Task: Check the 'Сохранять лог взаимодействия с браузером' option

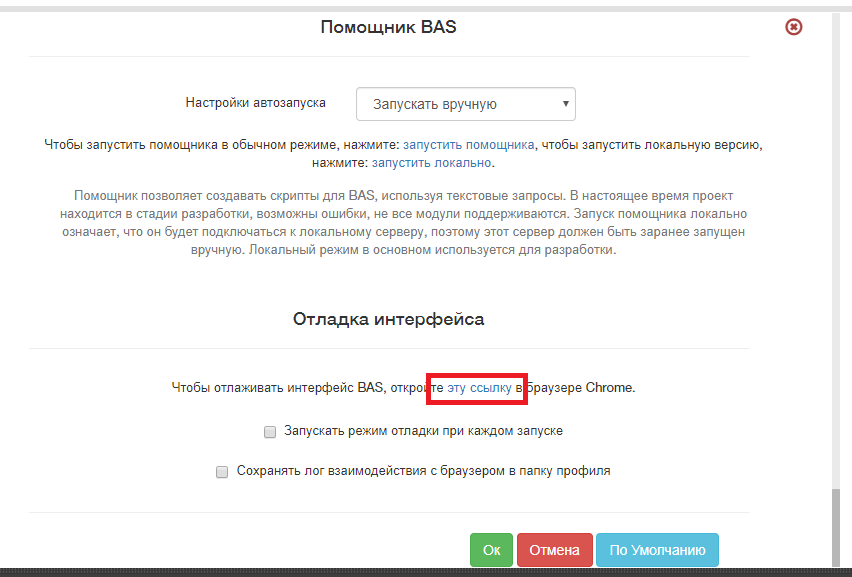Action: (x=222, y=470)
